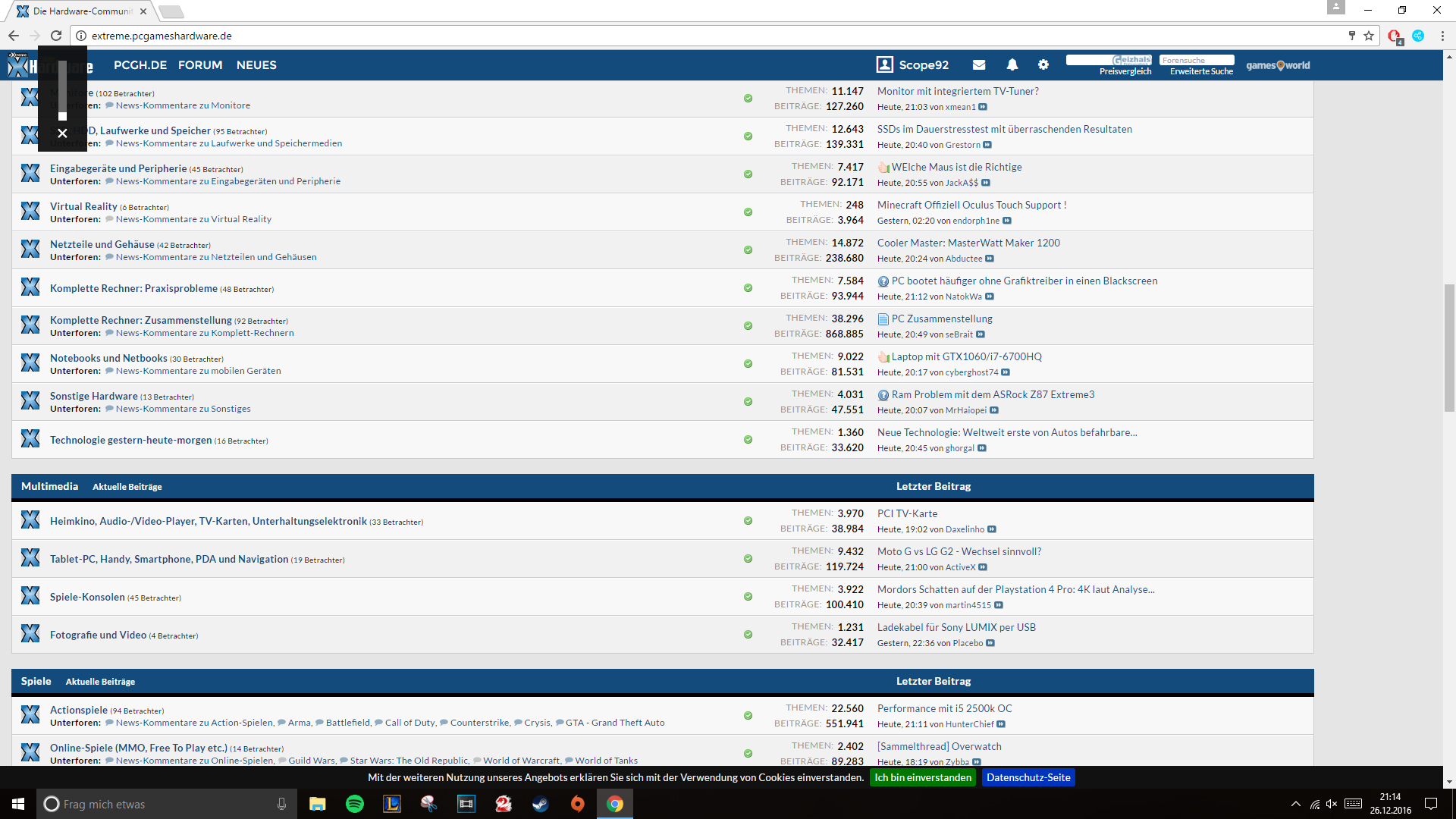Screen dimensions: 1456x819
Task: Jump to newest post by HunterChief
Action: coord(1001,724)
